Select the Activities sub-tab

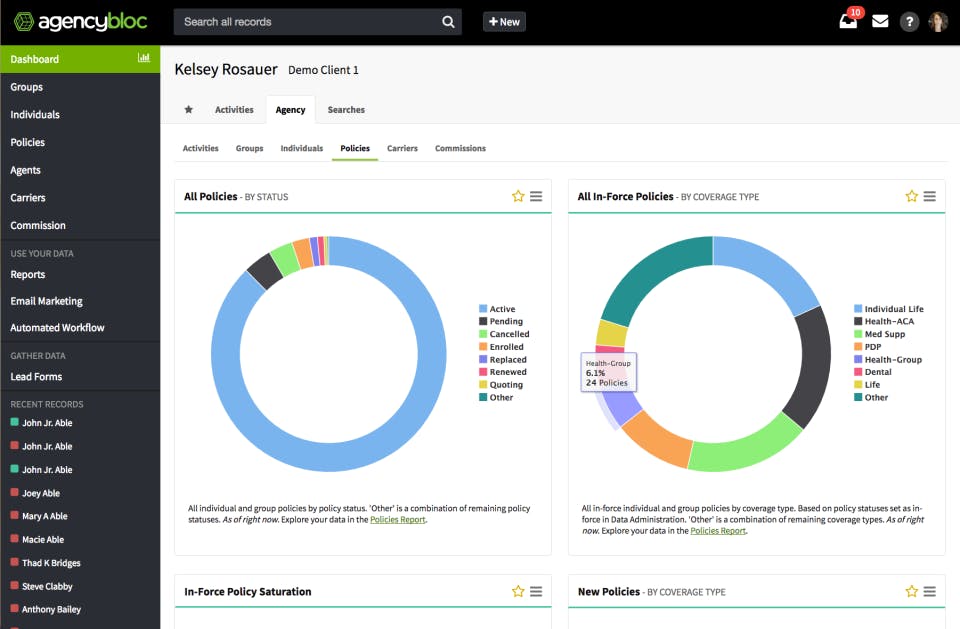click(200, 148)
